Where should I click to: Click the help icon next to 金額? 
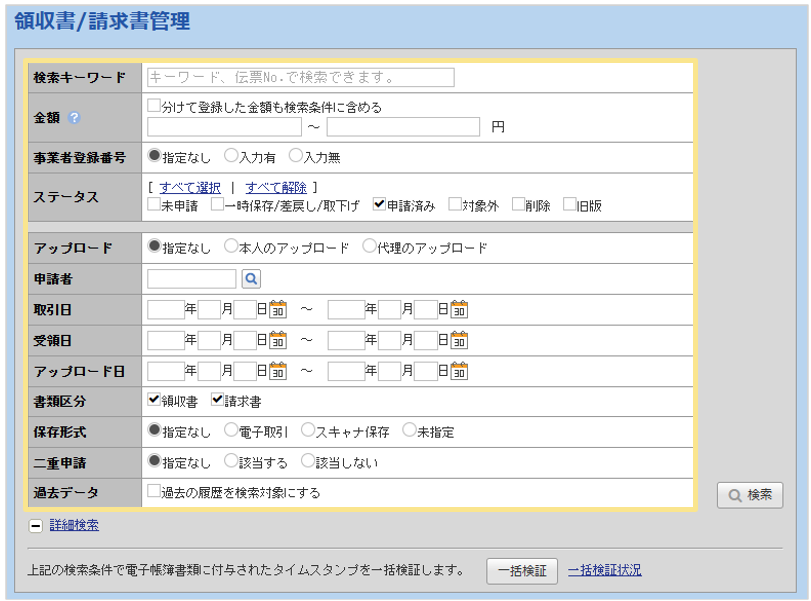click(x=74, y=118)
